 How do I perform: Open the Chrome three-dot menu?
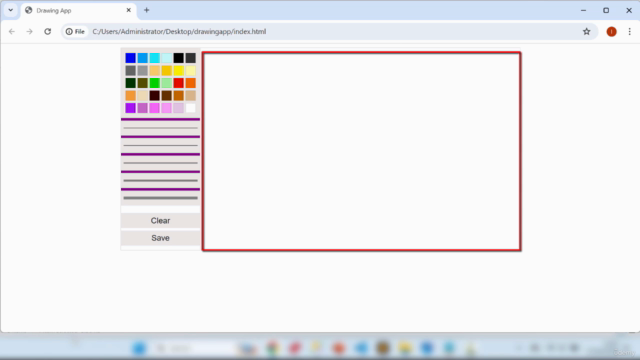click(629, 31)
